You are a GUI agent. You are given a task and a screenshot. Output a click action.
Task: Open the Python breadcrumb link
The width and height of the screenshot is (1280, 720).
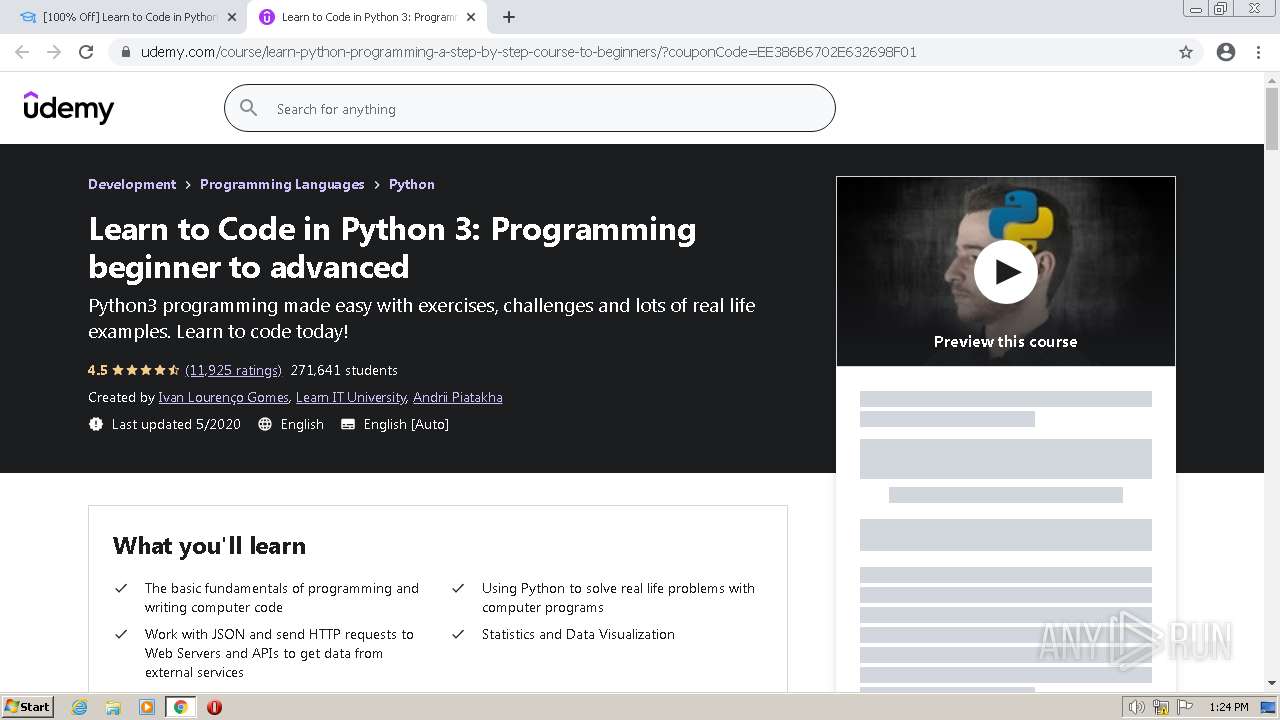[412, 184]
